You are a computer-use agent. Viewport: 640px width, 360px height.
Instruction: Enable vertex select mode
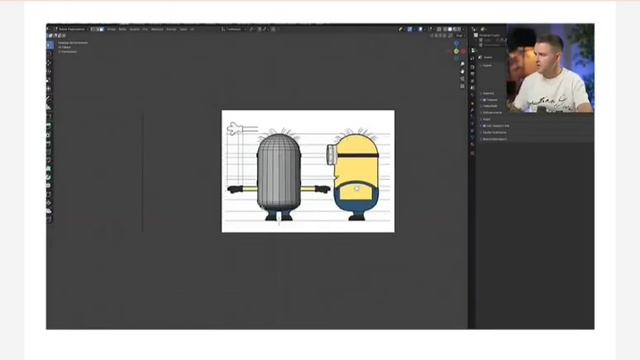click(93, 29)
